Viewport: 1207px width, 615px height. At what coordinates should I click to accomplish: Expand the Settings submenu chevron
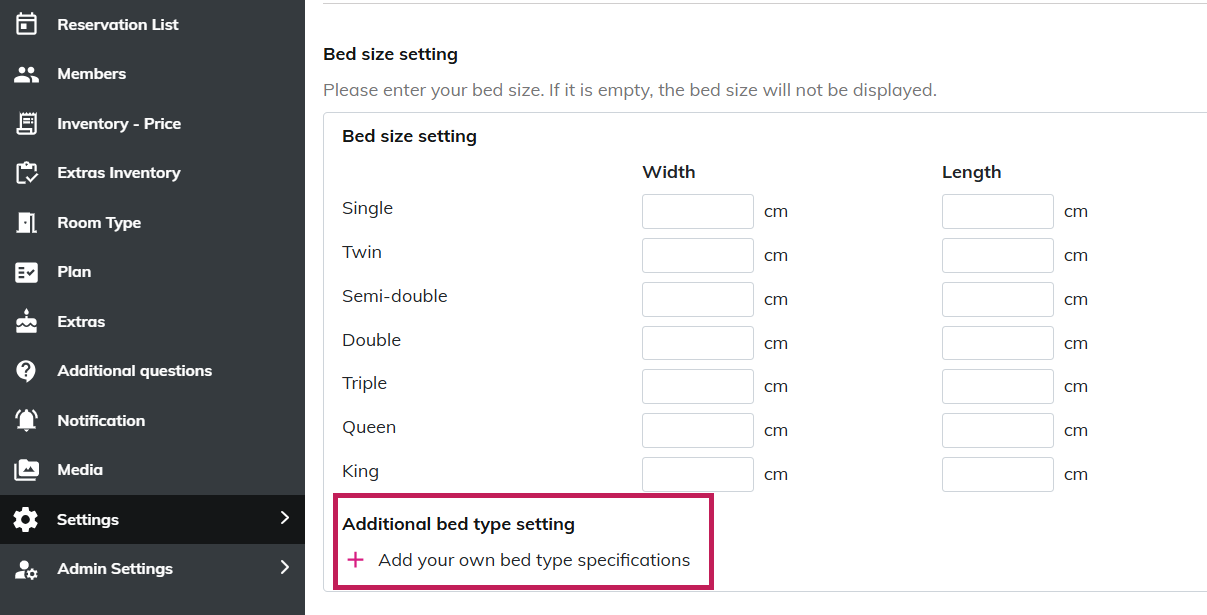coord(284,518)
